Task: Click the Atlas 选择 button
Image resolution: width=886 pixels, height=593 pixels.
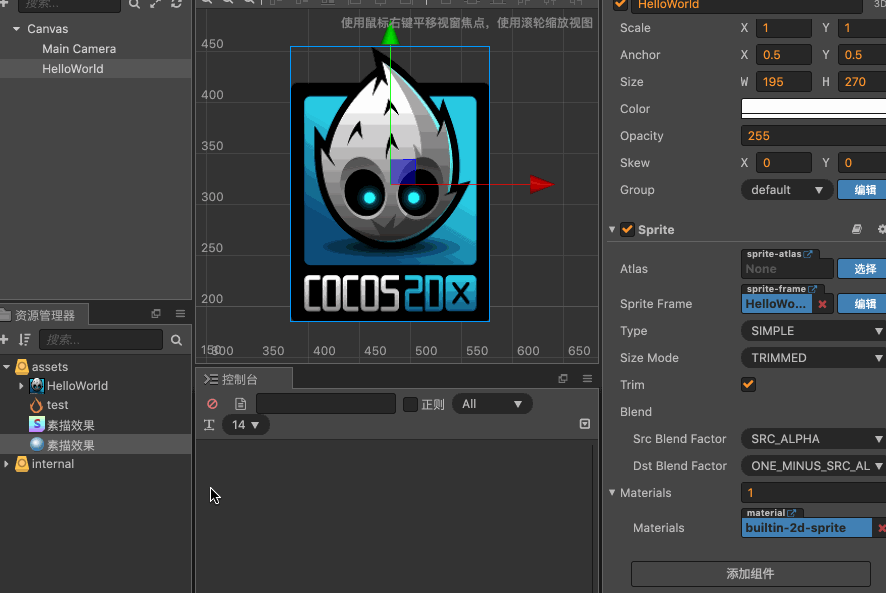Action: (x=862, y=269)
